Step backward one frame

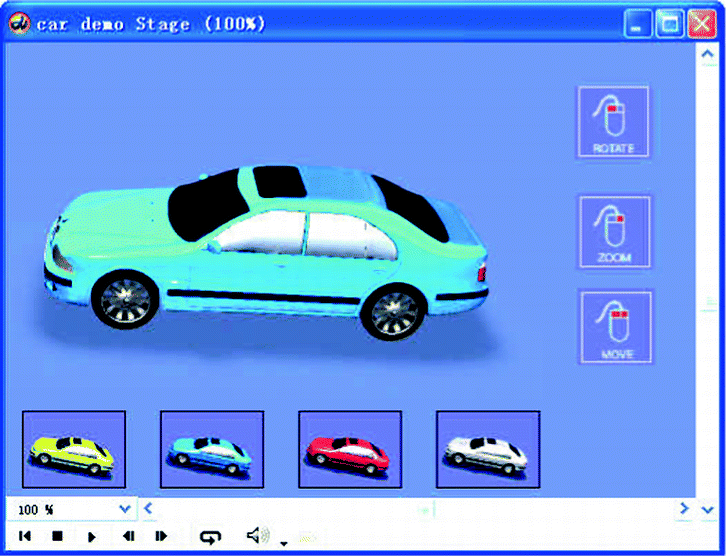click(129, 536)
